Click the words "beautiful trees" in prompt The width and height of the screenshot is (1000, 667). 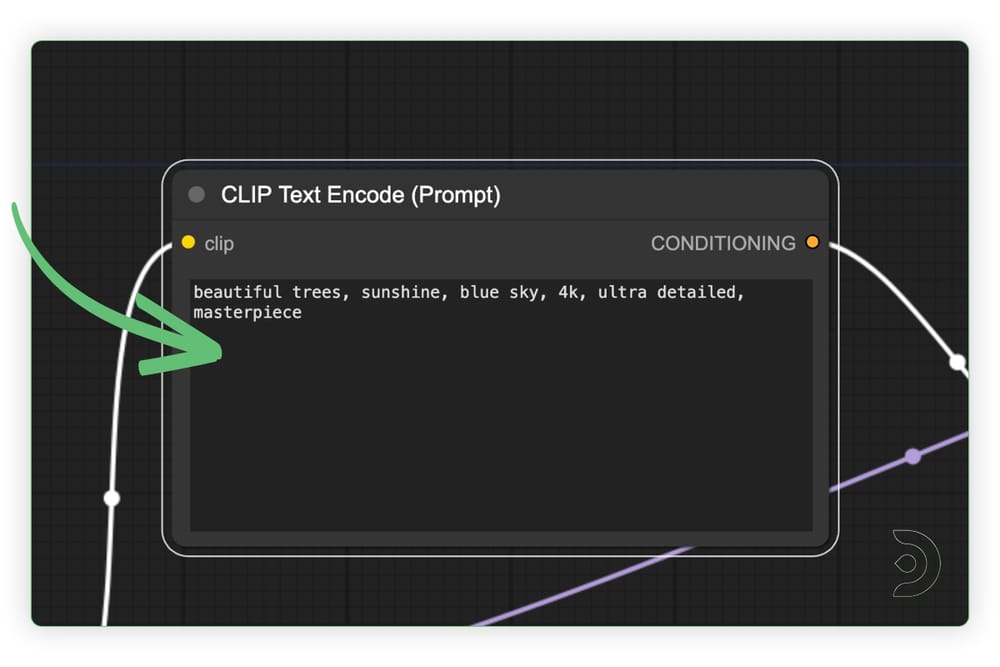[x=262, y=293]
